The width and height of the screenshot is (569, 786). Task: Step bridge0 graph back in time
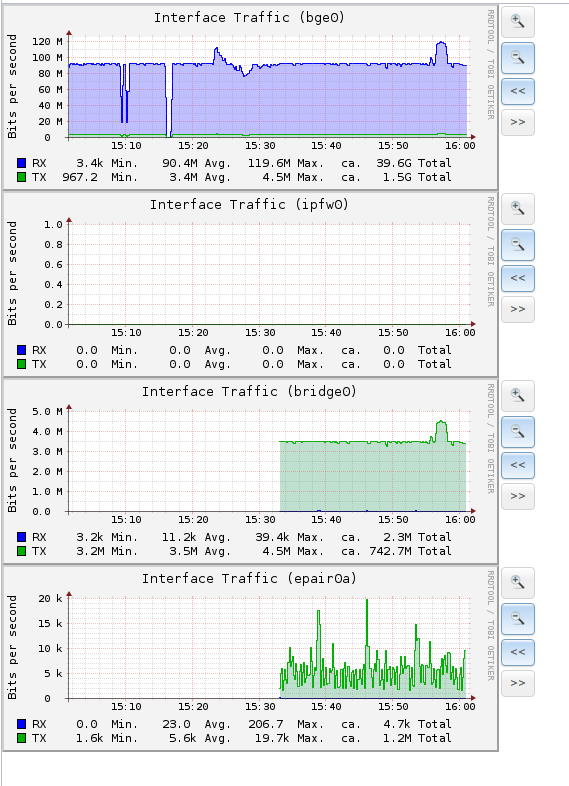(x=518, y=465)
